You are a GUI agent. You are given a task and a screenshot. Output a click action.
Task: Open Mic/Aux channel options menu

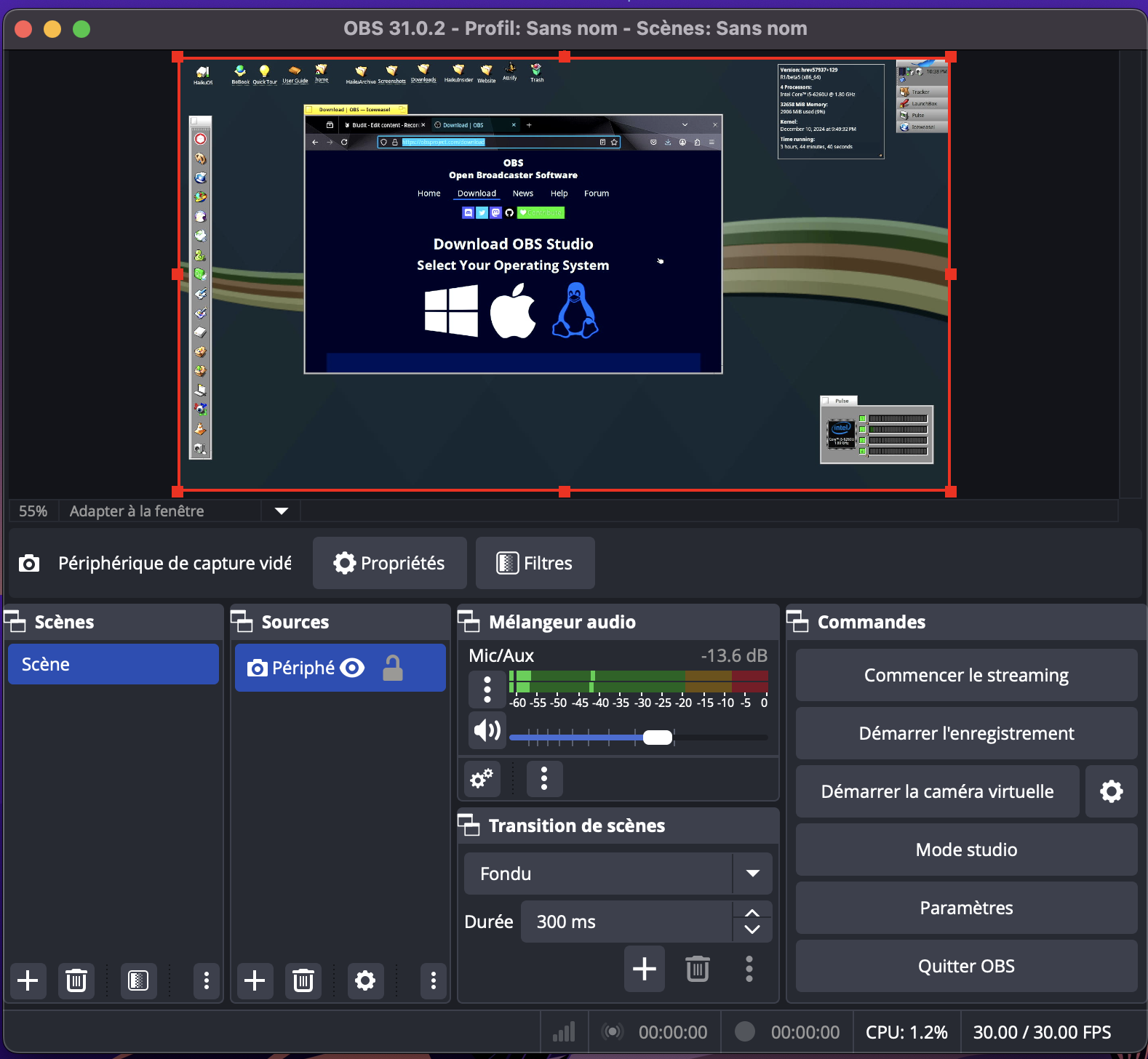tap(487, 689)
